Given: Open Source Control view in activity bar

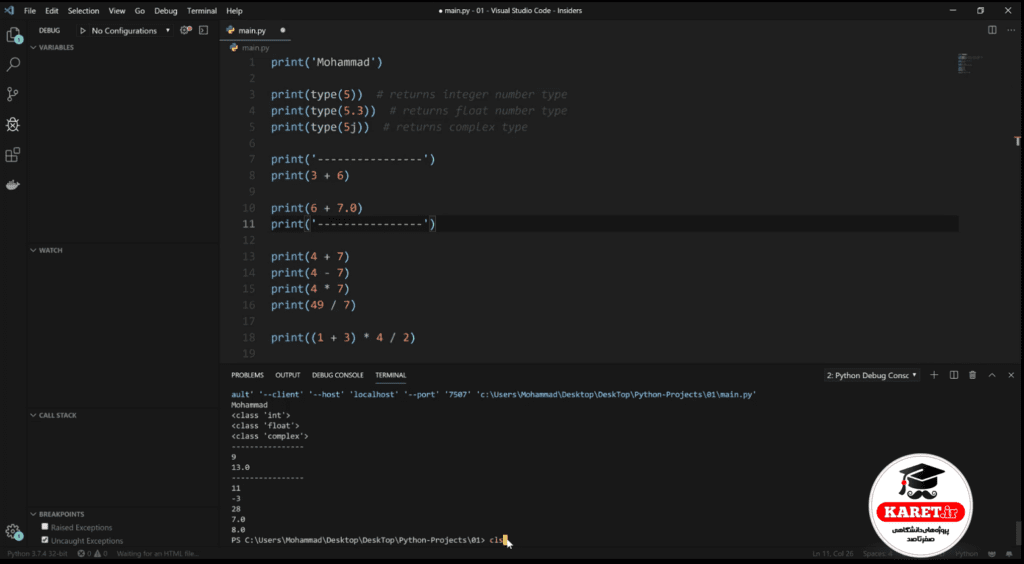Looking at the screenshot, I should coord(13,95).
